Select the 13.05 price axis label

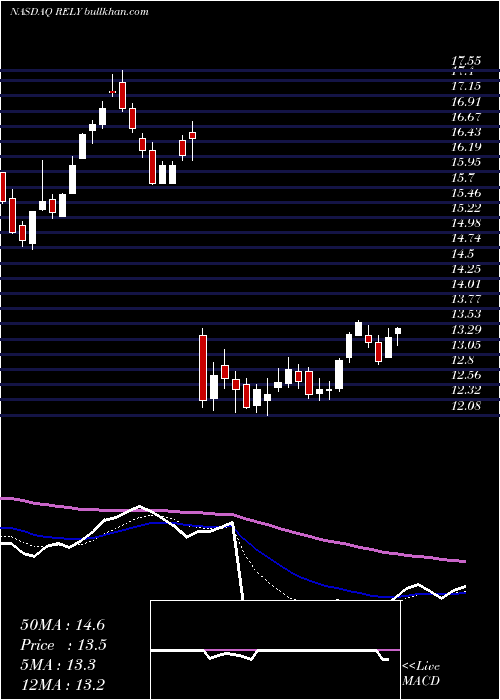pyautogui.click(x=466, y=345)
